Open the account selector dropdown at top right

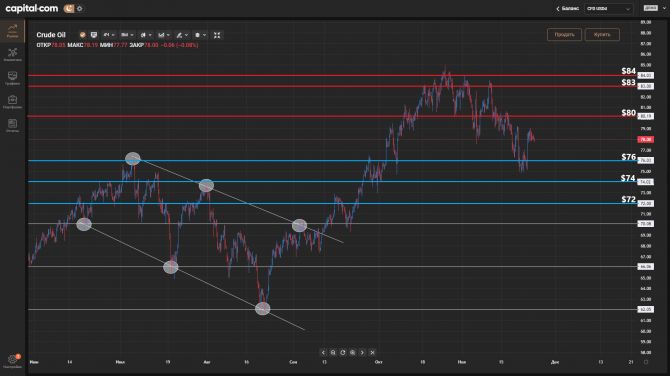point(608,9)
